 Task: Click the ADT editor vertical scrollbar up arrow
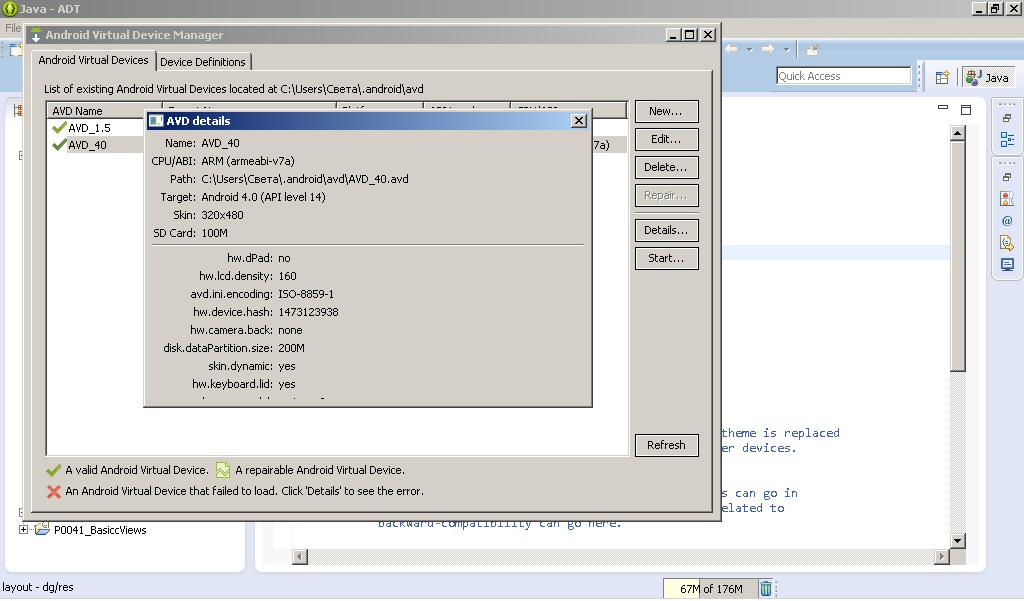pyautogui.click(x=957, y=133)
